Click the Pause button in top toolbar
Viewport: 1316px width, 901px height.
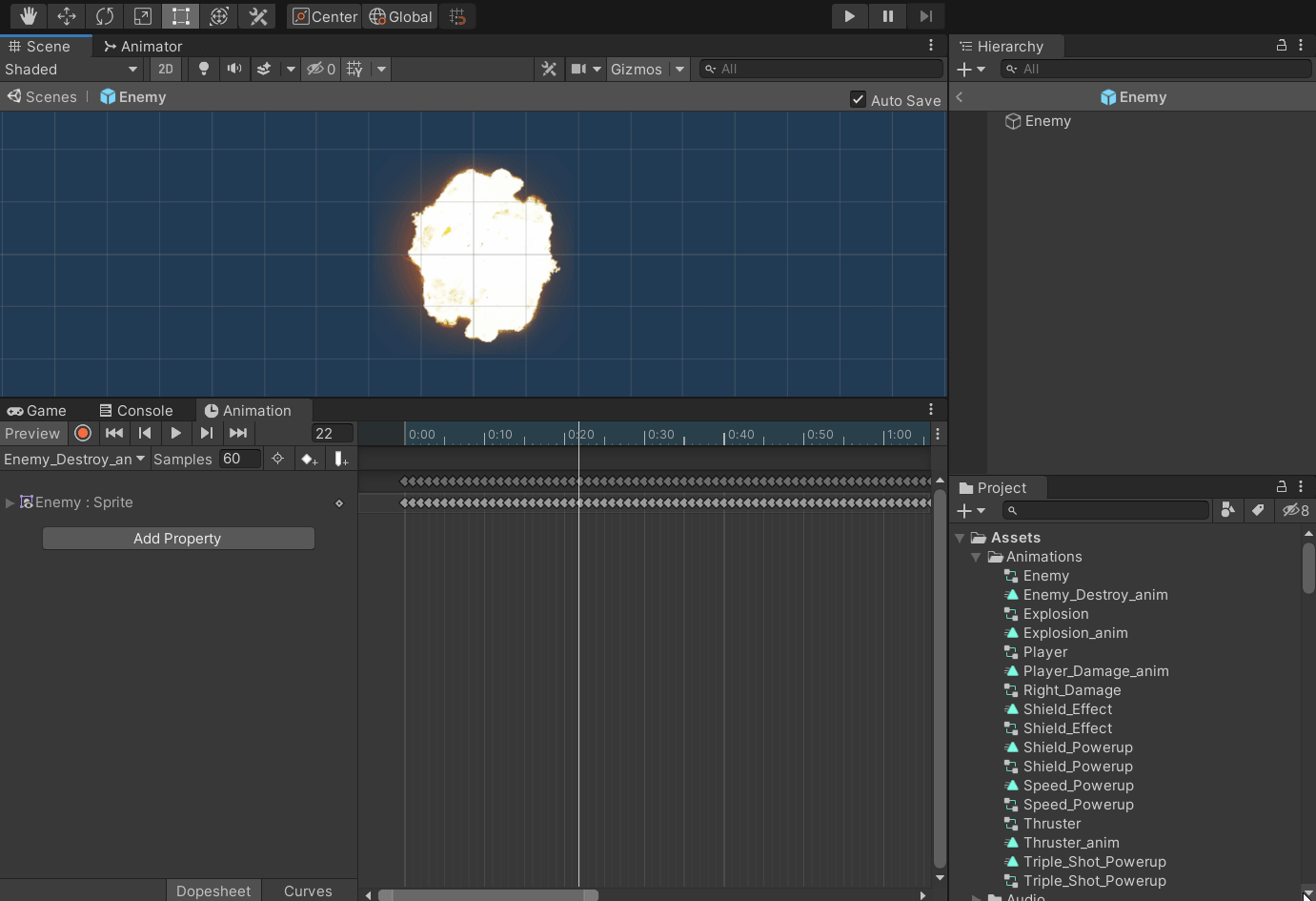pos(887,16)
